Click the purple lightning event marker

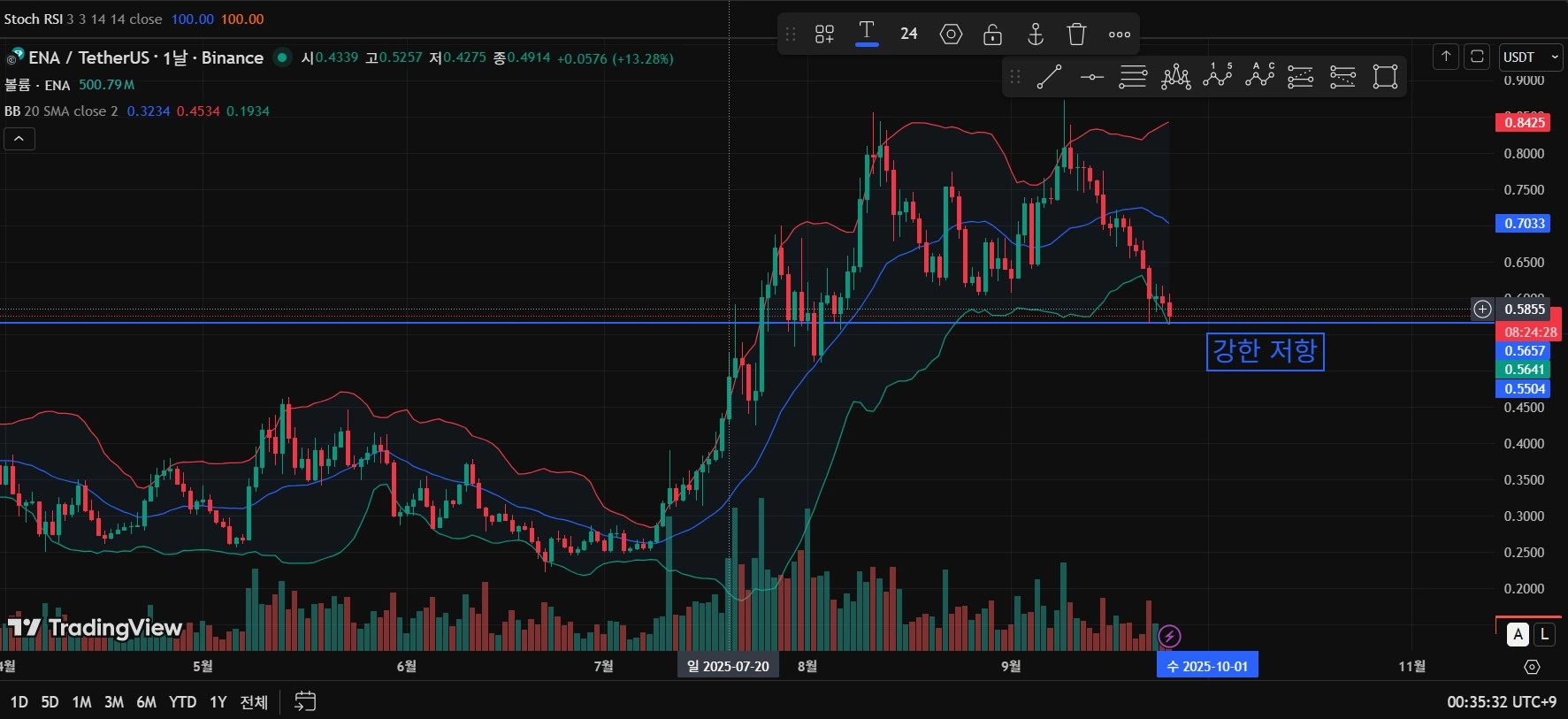1169,636
